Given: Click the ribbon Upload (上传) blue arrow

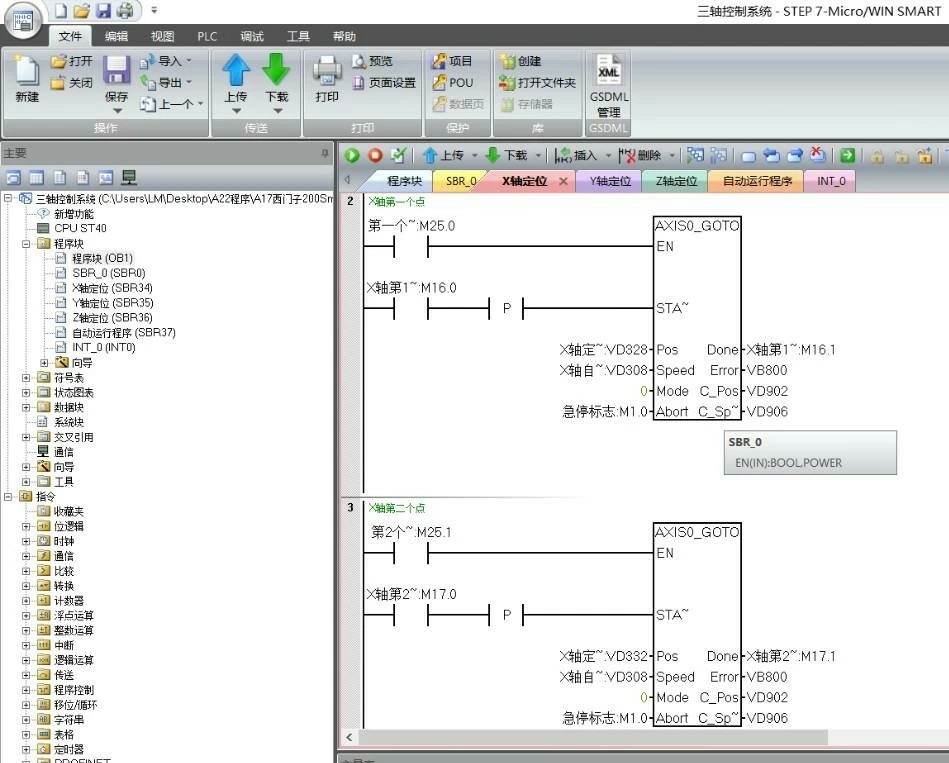Looking at the screenshot, I should point(236,69).
